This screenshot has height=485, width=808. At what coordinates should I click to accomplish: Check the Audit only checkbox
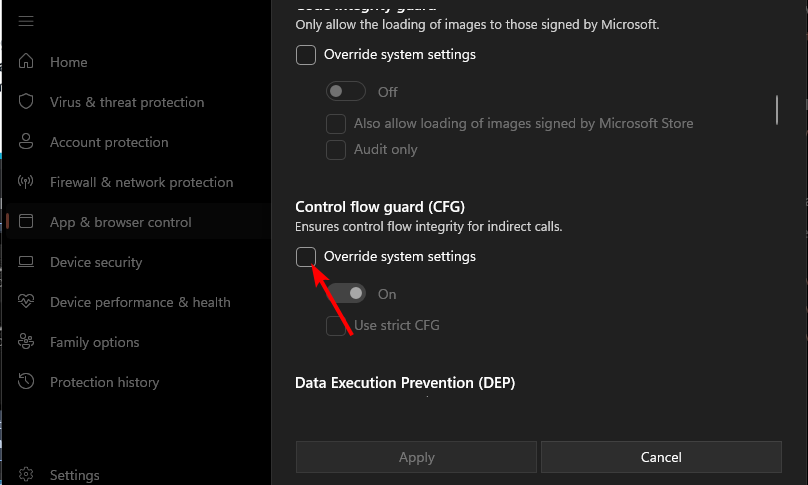(336, 150)
